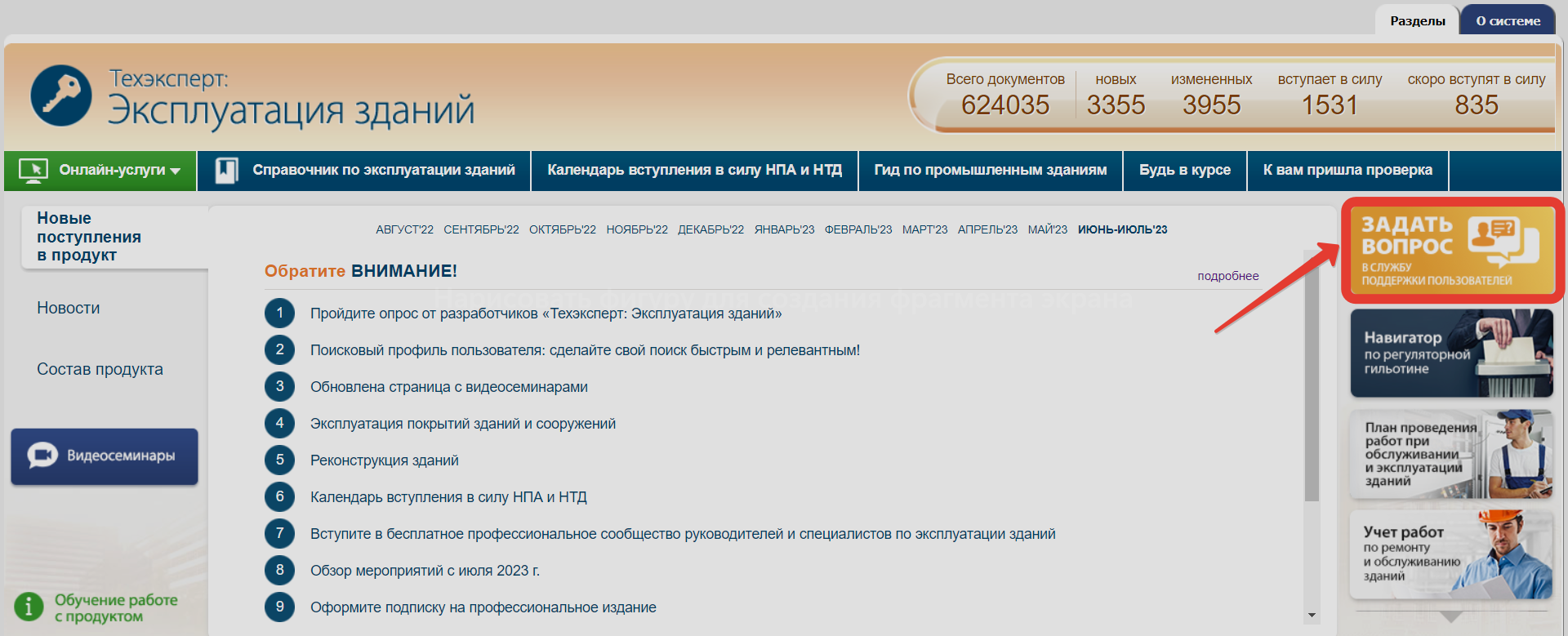The height and width of the screenshot is (636, 1568).
Task: Click the book icon beside Справочник по эксплуатации зданий
Action: coord(226,170)
